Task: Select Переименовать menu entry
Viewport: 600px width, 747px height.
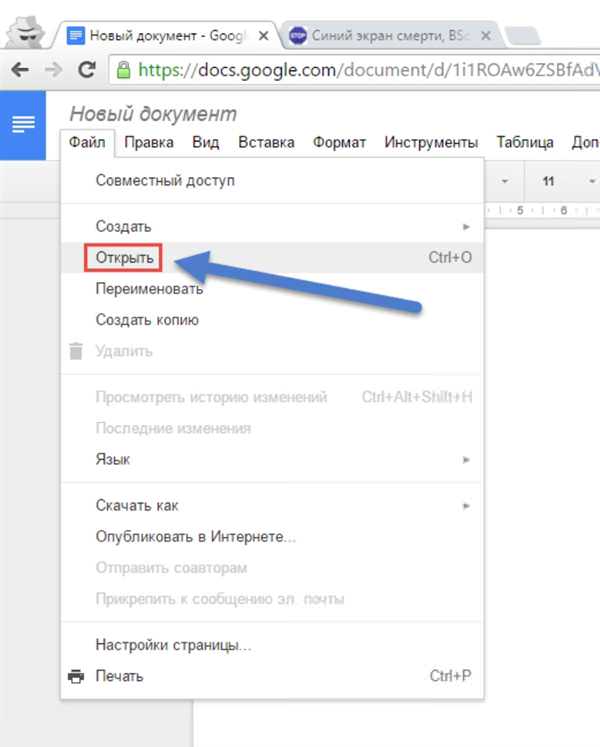Action: coord(272,289)
